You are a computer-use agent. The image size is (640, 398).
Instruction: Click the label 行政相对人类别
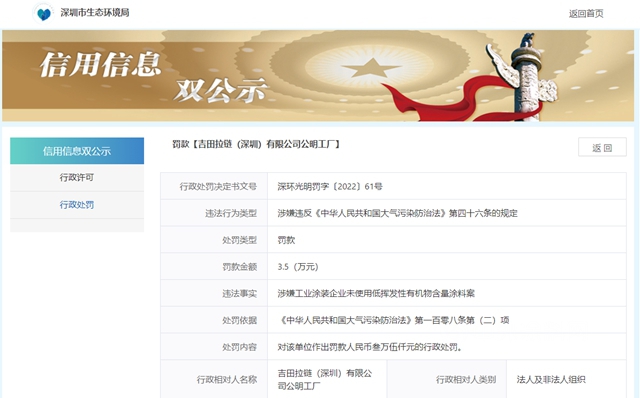pyautogui.click(x=466, y=380)
